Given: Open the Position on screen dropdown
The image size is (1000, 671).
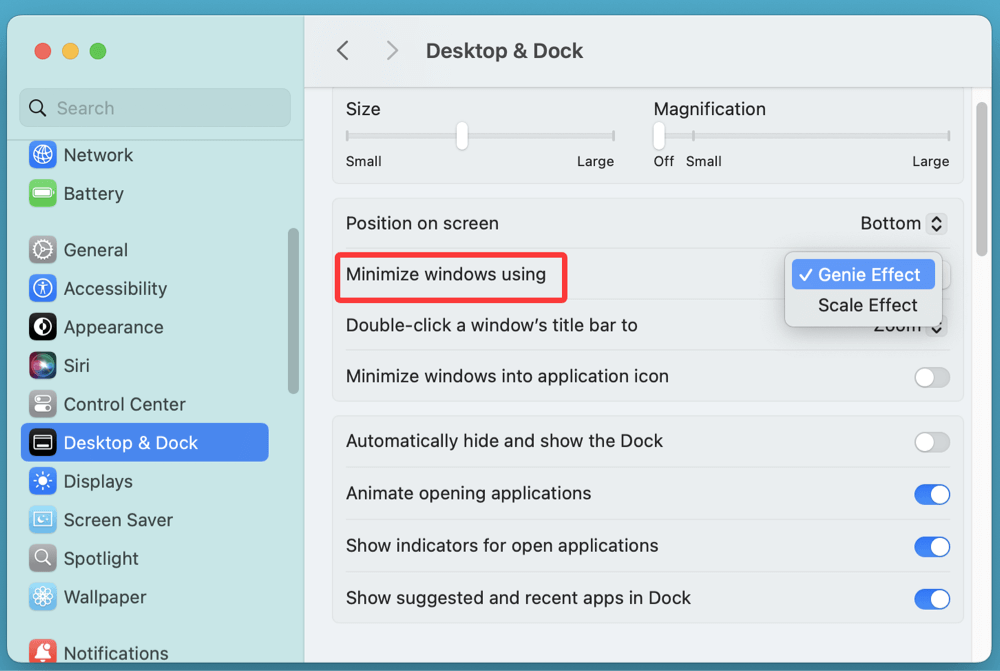Looking at the screenshot, I should pyautogui.click(x=901, y=223).
